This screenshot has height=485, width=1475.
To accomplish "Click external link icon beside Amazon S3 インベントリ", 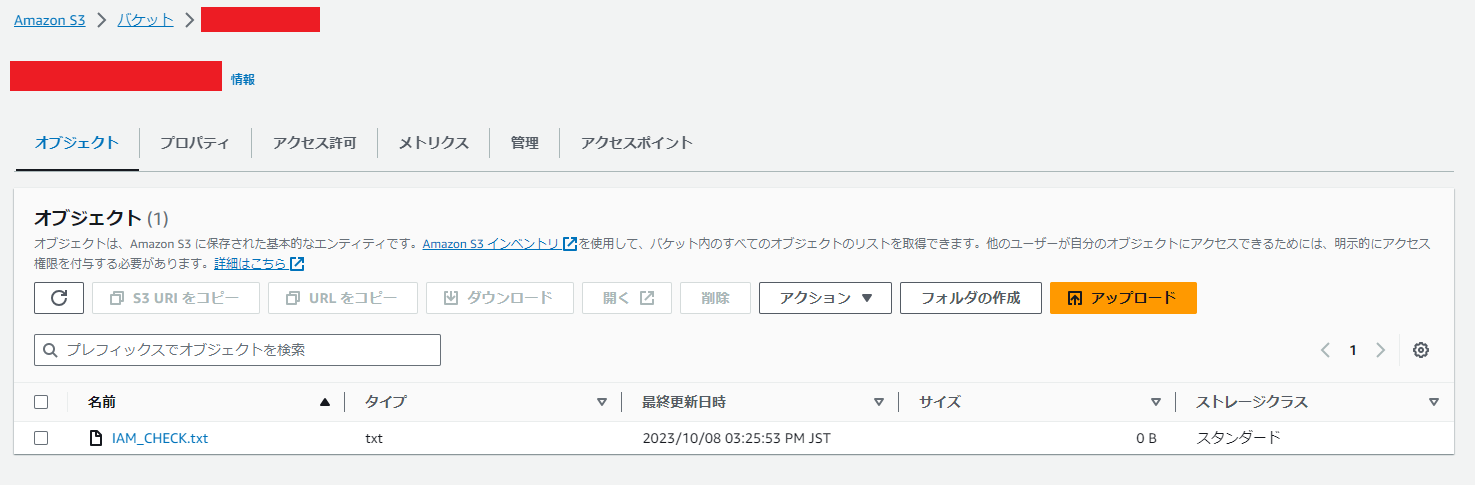I will [570, 244].
